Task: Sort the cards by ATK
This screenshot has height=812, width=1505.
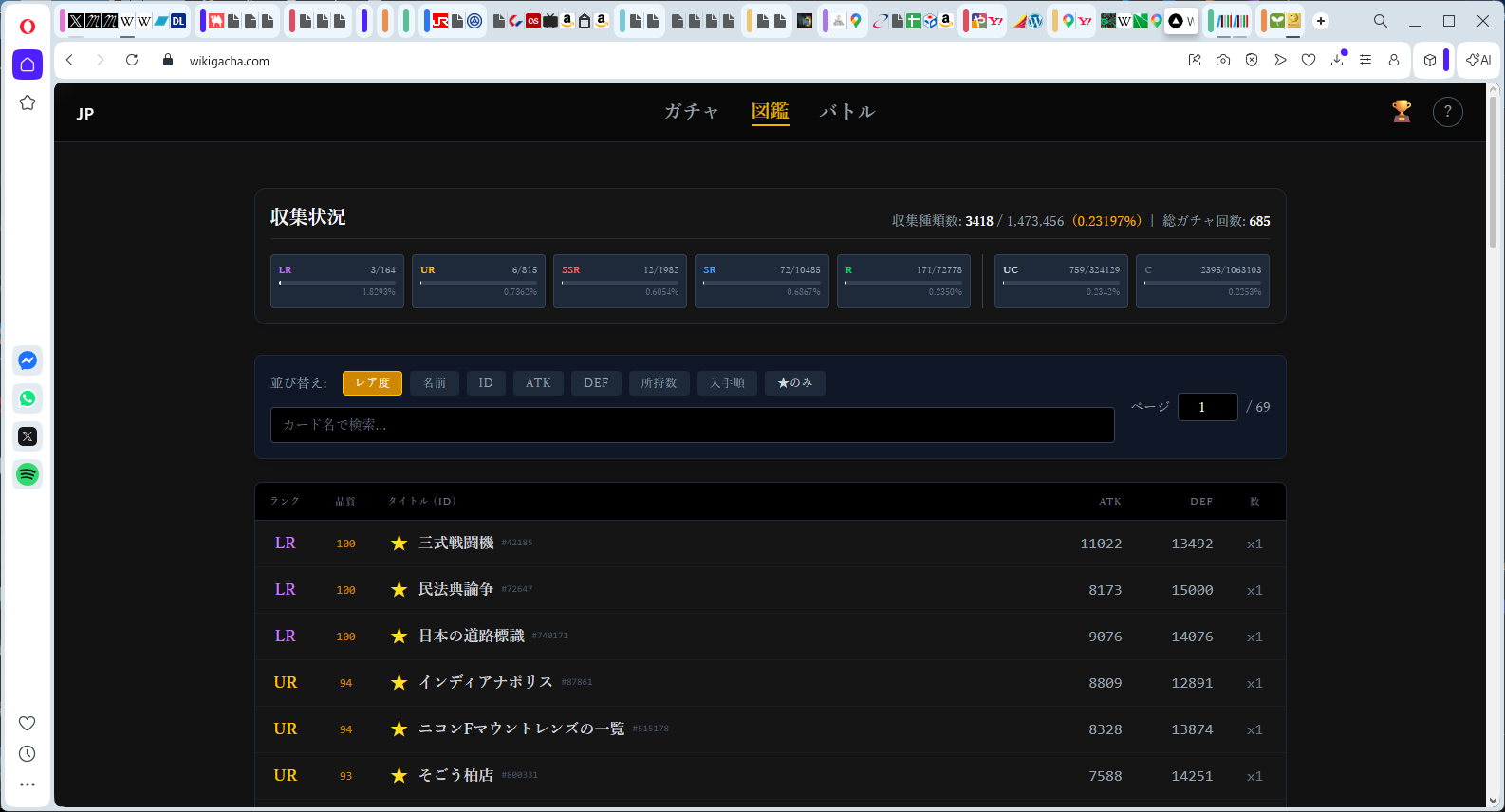Action: point(538,383)
